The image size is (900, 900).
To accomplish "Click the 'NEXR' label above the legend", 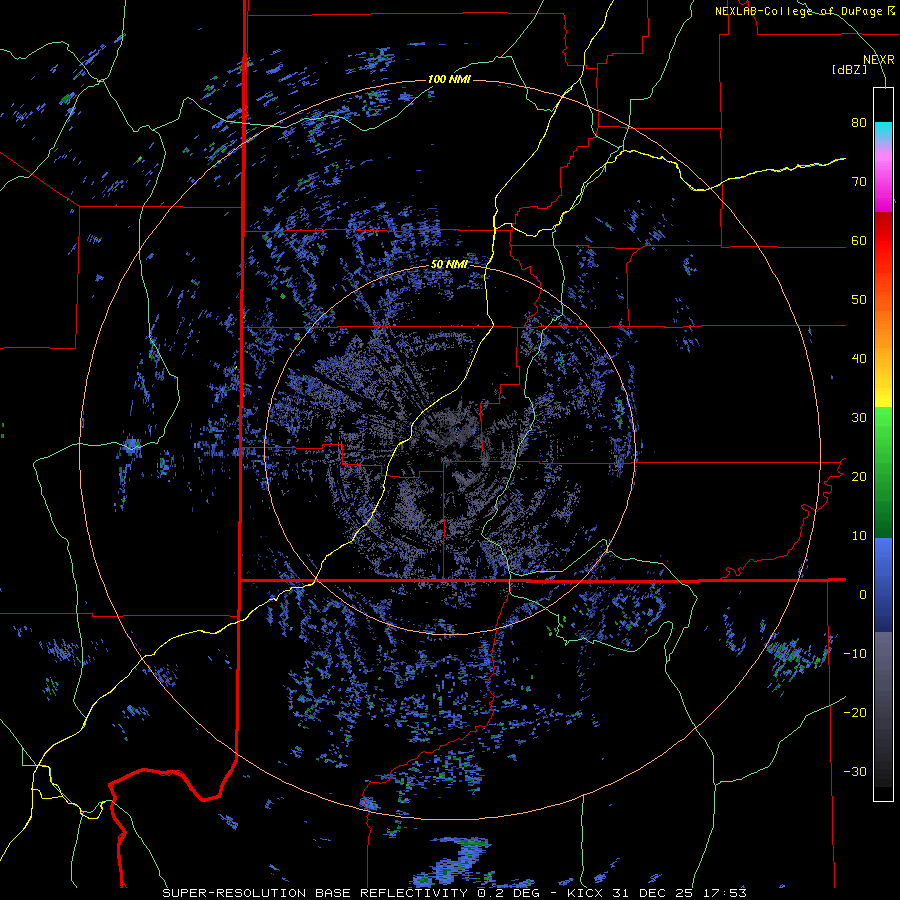I will point(878,60).
